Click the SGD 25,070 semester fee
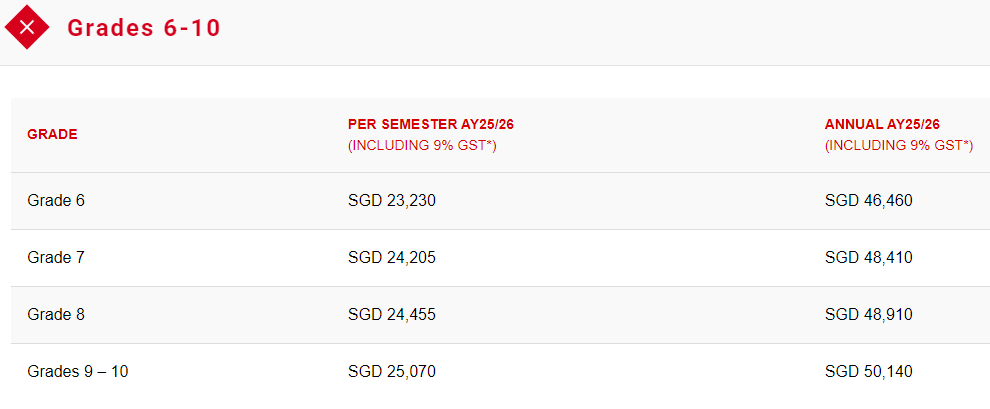This screenshot has height=409, width=990. (x=392, y=372)
